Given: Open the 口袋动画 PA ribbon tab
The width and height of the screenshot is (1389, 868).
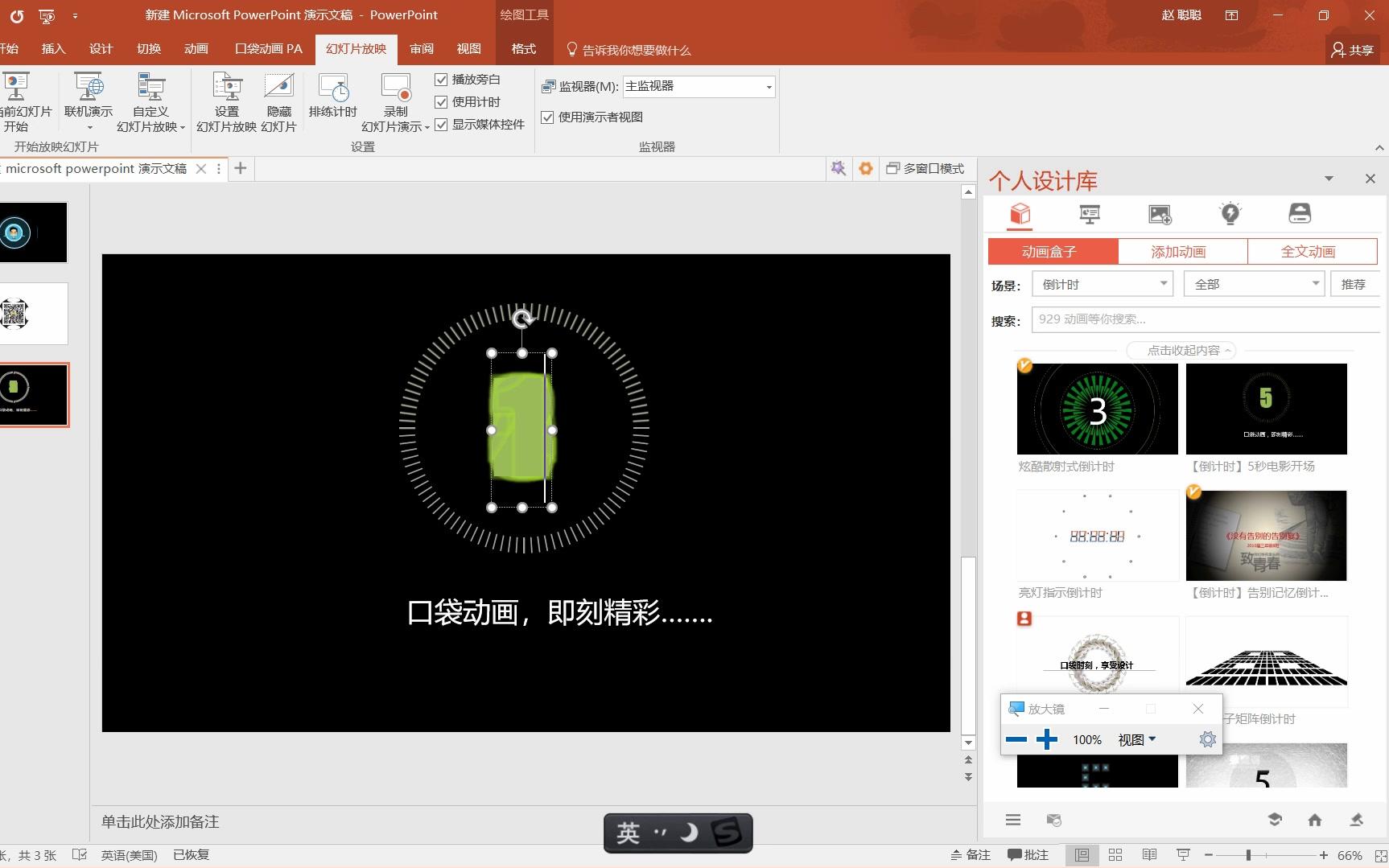Looking at the screenshot, I should click(269, 49).
